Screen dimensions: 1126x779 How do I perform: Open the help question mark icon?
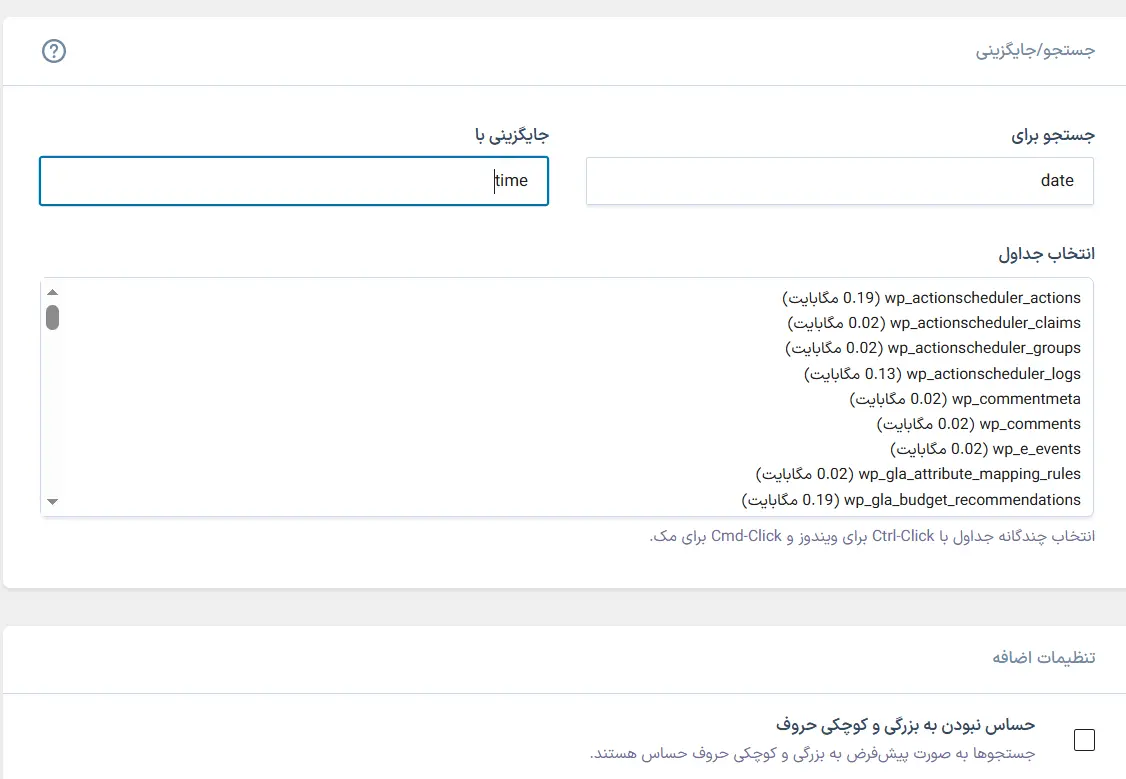point(54,51)
